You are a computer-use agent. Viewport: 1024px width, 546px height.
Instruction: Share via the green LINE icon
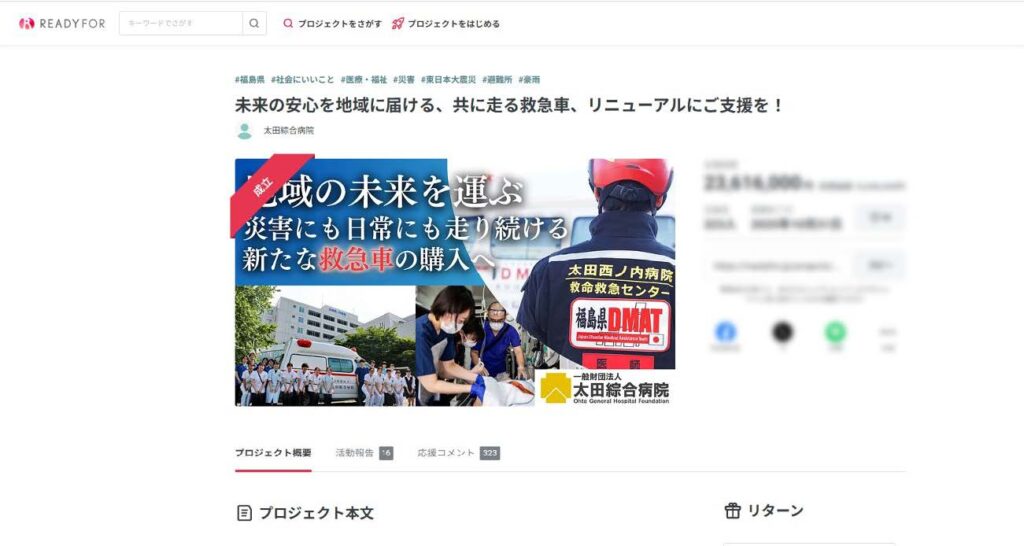835,332
